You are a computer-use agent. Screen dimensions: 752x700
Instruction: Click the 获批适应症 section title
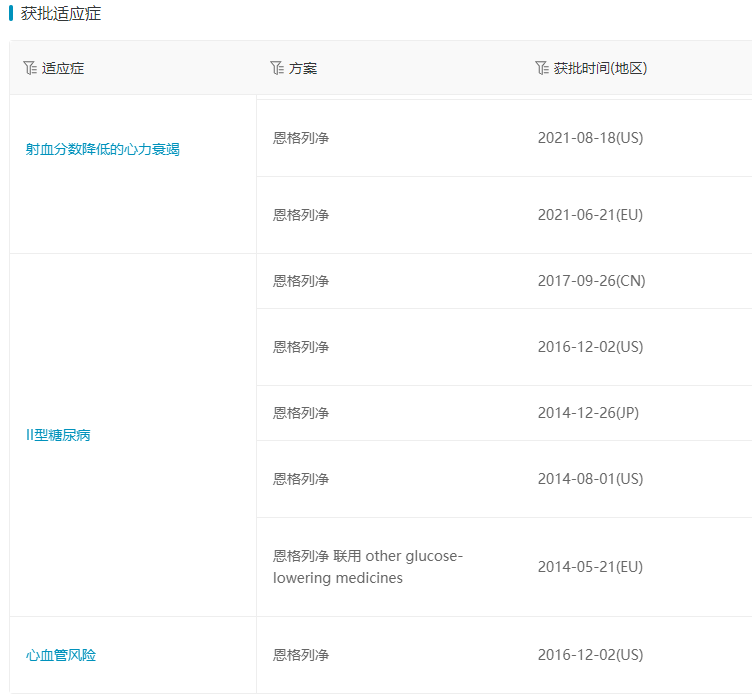coord(61,14)
